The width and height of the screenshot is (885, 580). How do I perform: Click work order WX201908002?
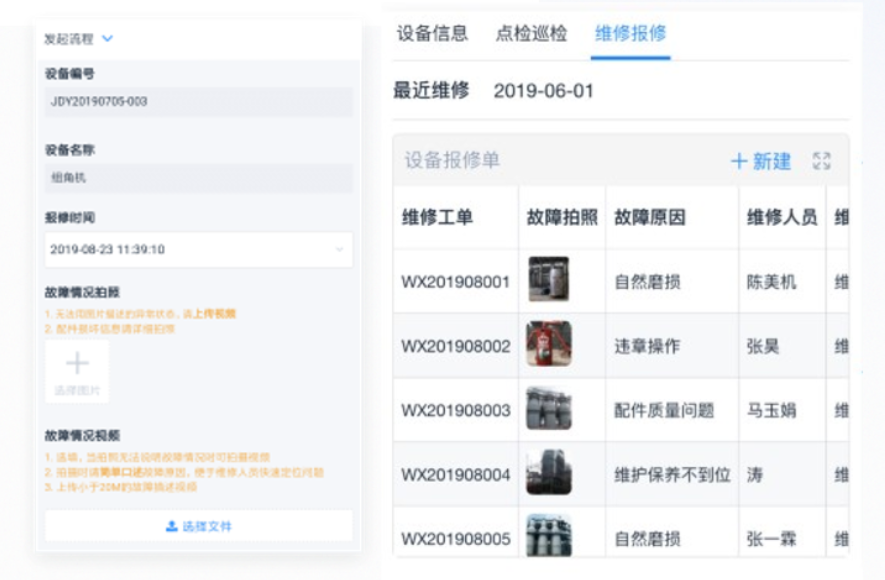[x=455, y=346]
